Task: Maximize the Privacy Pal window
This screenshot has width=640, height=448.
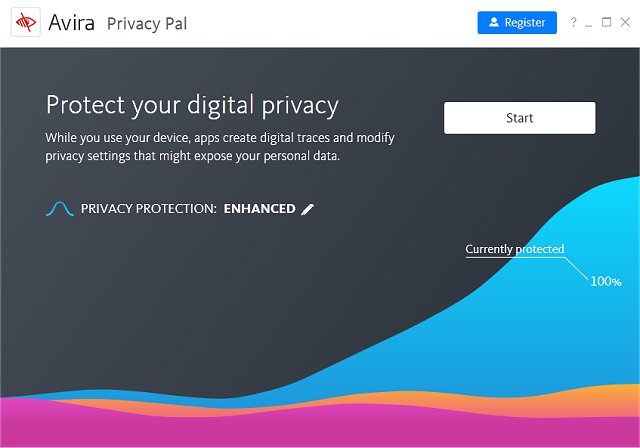Action: (x=606, y=22)
